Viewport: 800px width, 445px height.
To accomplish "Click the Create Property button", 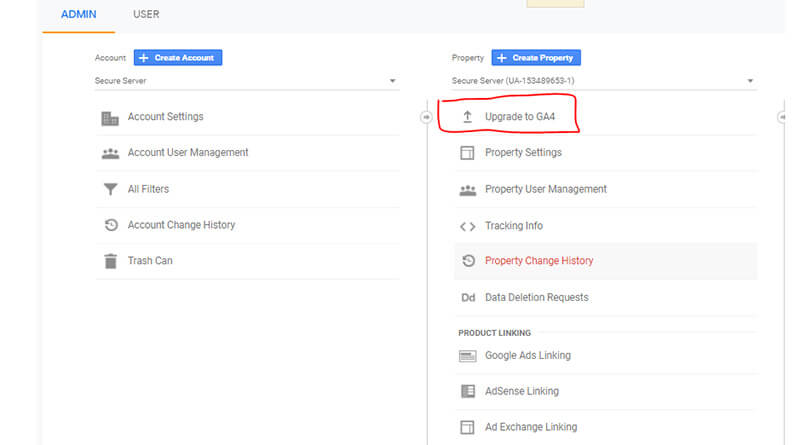I will [536, 58].
